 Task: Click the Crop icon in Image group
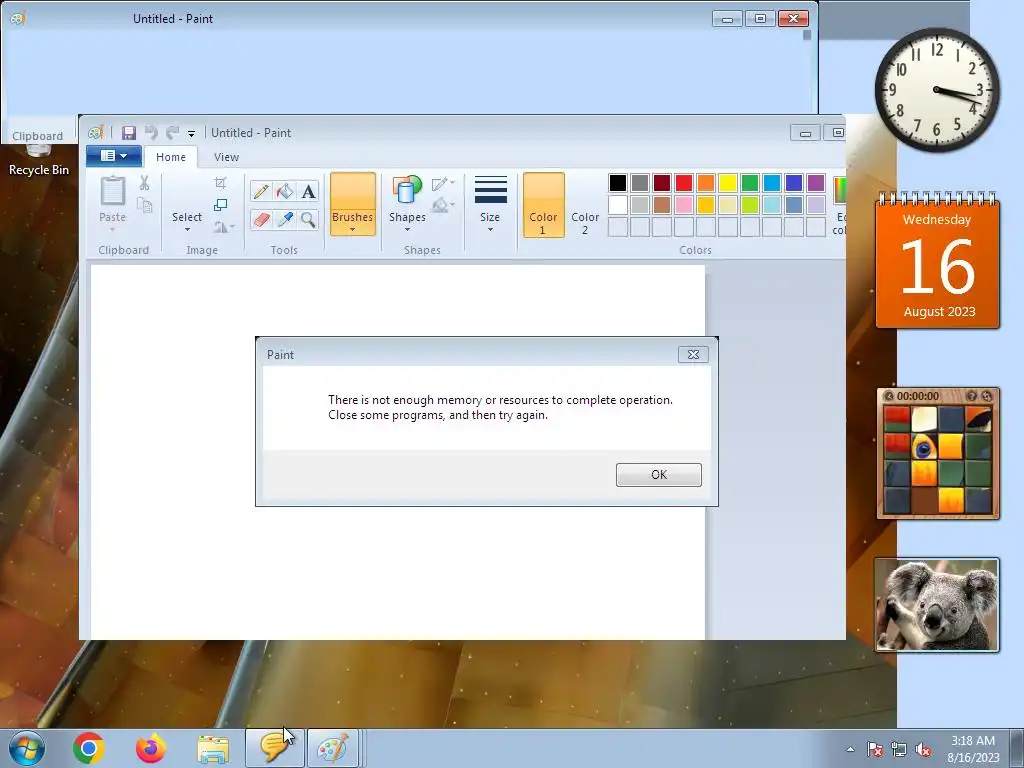point(221,183)
